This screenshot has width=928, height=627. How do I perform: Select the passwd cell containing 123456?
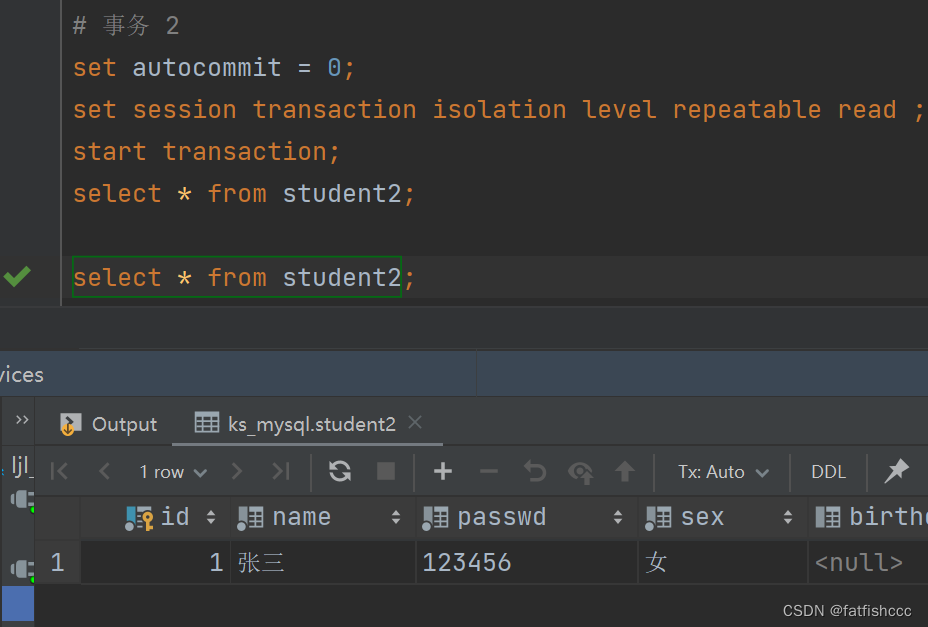coord(527,562)
